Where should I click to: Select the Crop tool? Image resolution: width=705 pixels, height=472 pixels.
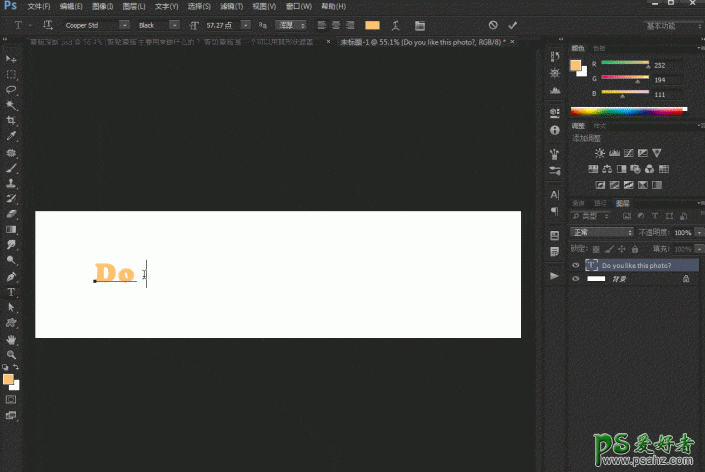11,120
